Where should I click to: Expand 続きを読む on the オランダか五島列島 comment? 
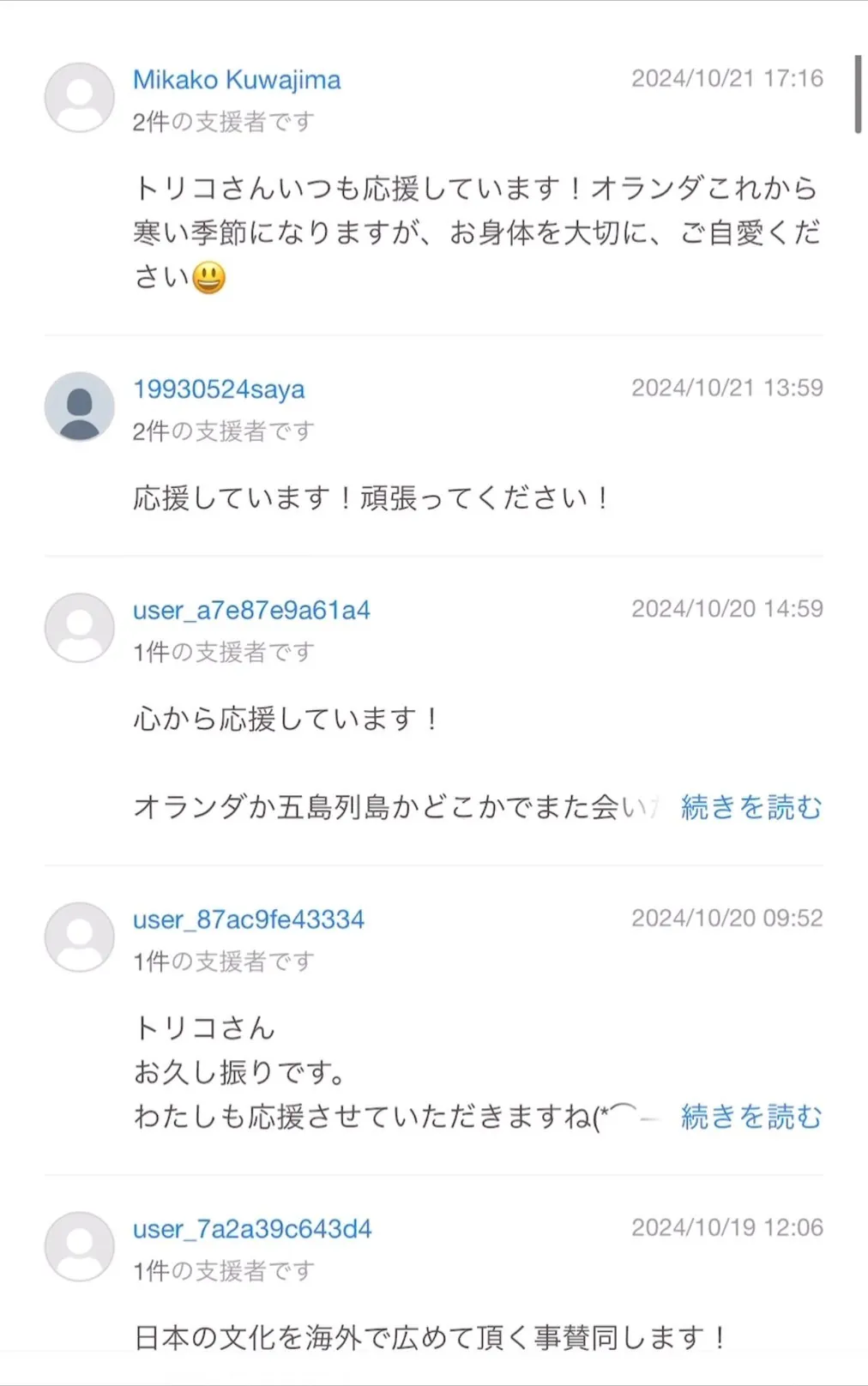click(751, 807)
